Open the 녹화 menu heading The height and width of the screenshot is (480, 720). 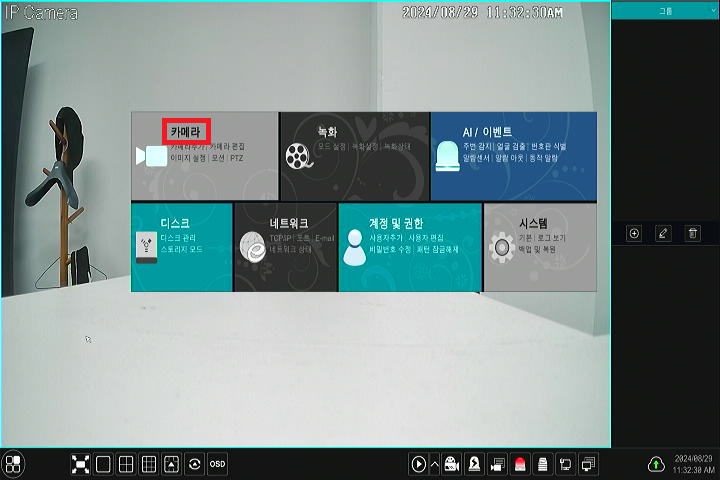point(327,132)
